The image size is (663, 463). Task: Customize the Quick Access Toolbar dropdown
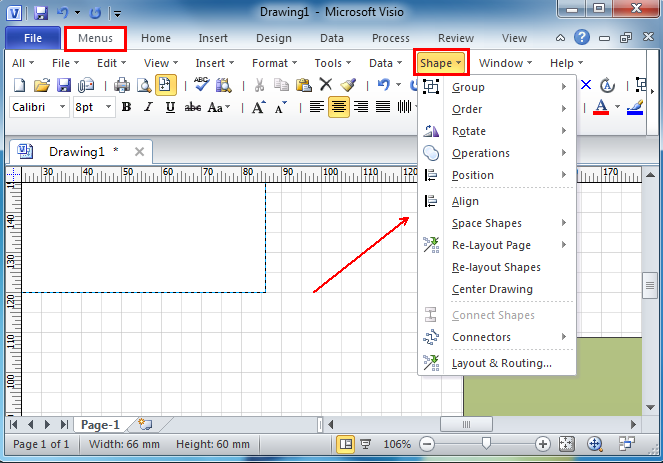(118, 14)
